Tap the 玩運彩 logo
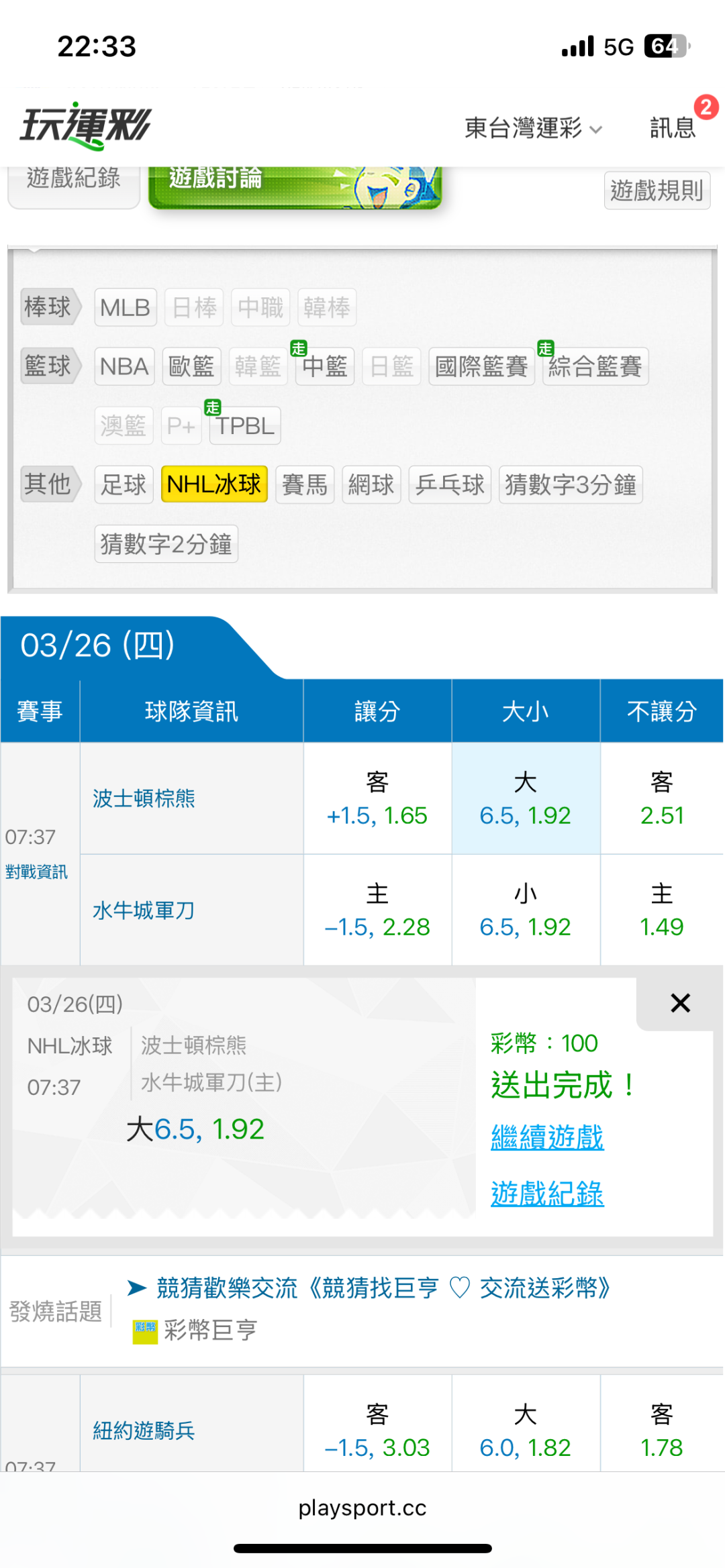This screenshot has height=1568, width=725. 85,125
